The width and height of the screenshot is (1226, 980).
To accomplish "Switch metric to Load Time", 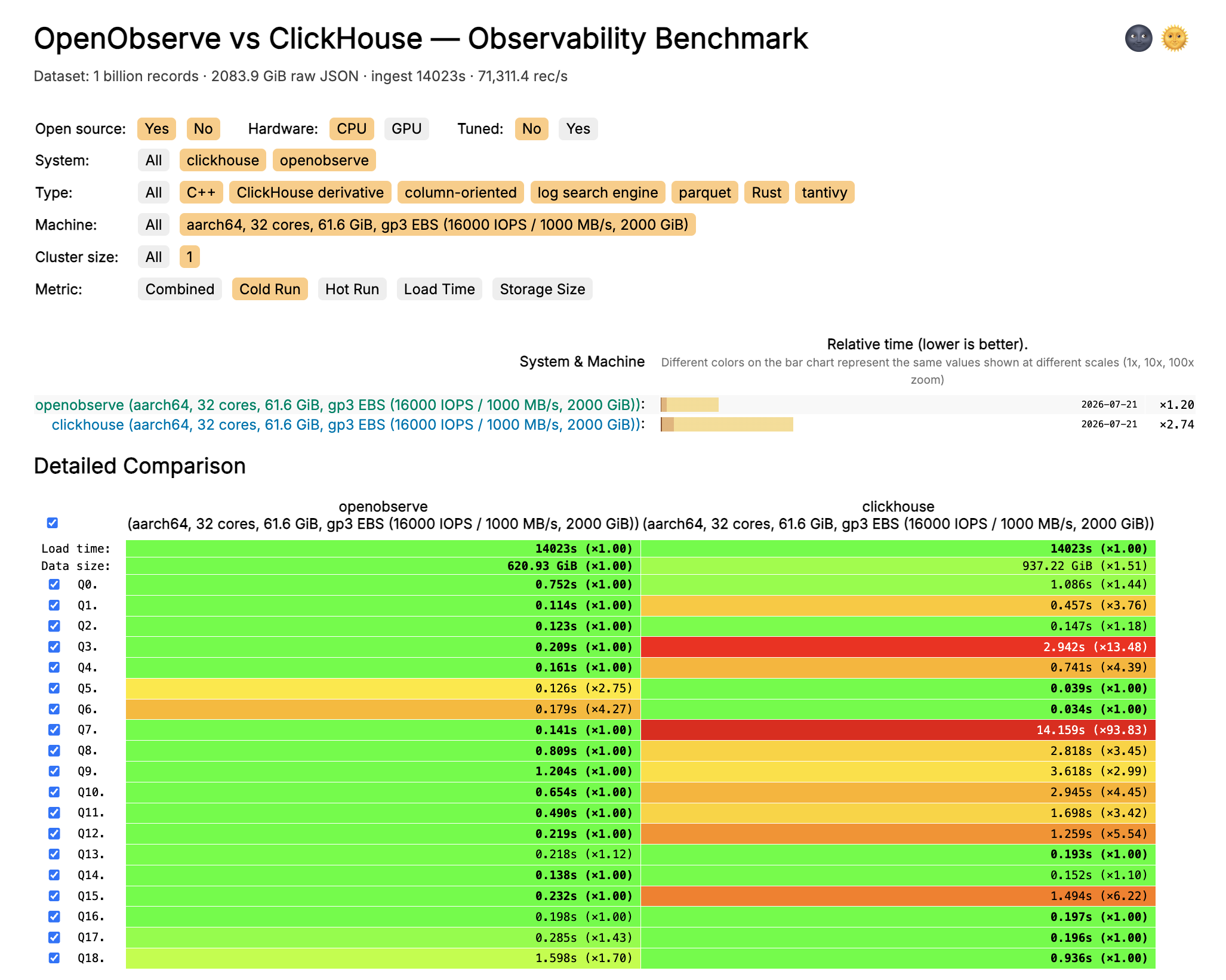I will coord(439,289).
